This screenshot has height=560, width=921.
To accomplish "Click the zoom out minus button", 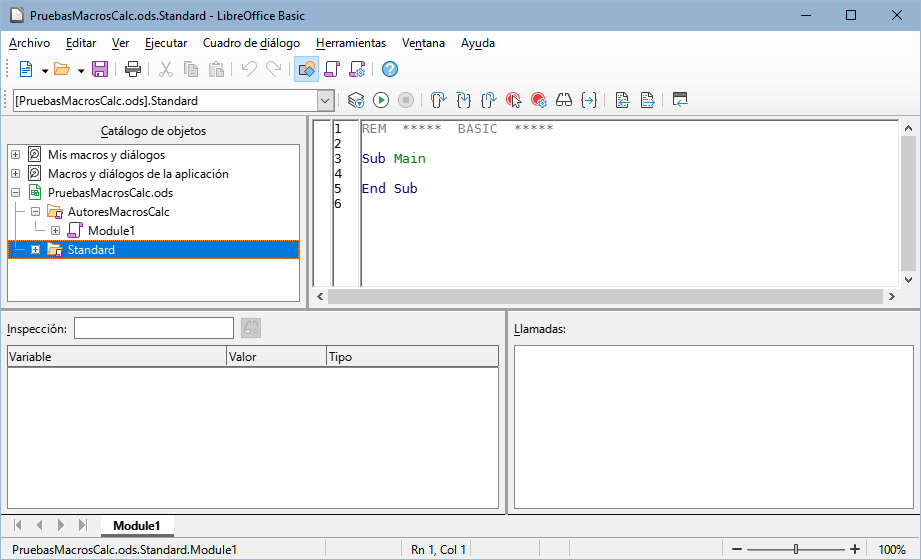I will point(737,549).
